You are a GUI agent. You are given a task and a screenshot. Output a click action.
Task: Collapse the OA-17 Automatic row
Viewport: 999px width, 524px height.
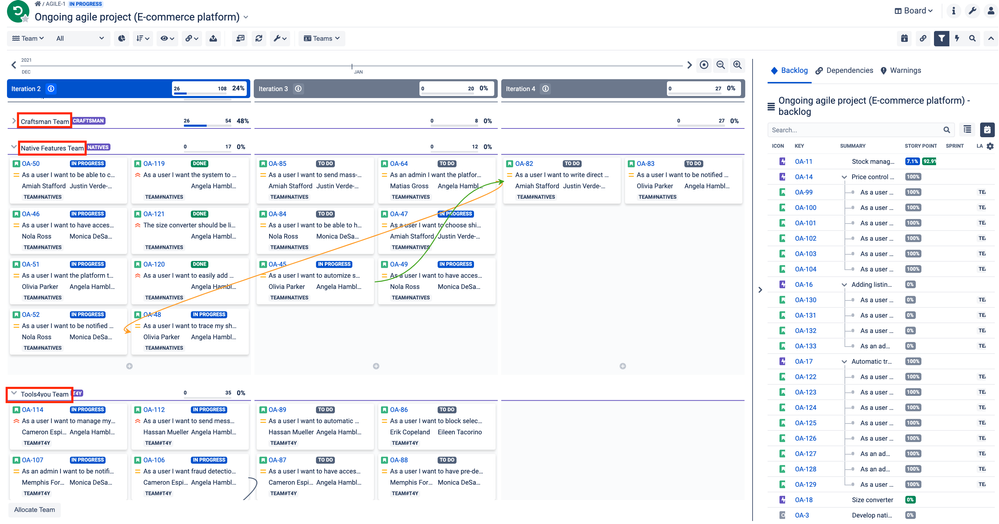[844, 361]
